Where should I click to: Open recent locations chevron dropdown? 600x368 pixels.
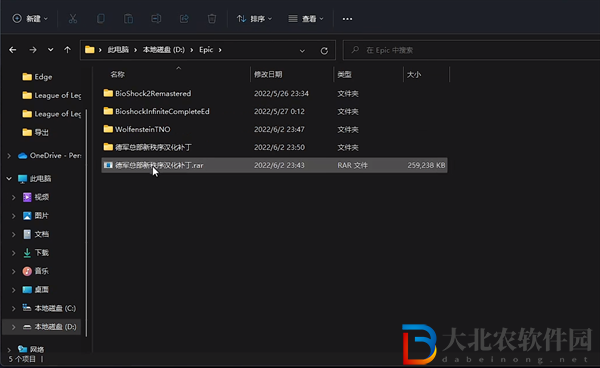[x=51, y=50]
